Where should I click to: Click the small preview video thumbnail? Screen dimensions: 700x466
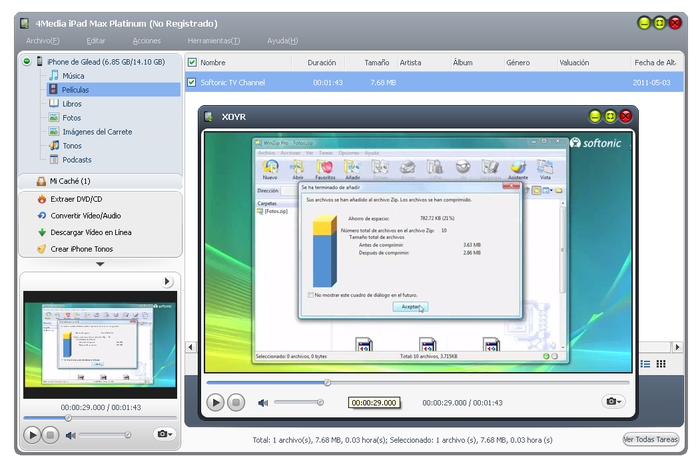point(100,345)
